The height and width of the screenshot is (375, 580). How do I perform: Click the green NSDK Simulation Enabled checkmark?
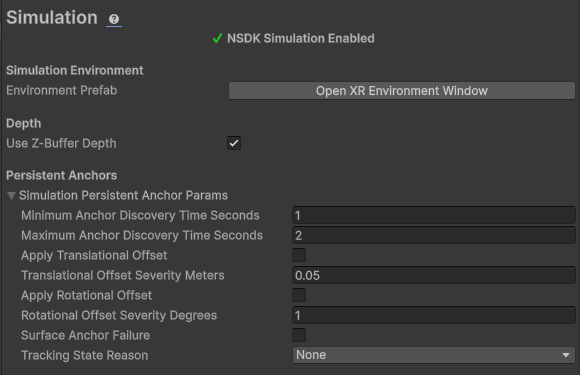tap(218, 38)
